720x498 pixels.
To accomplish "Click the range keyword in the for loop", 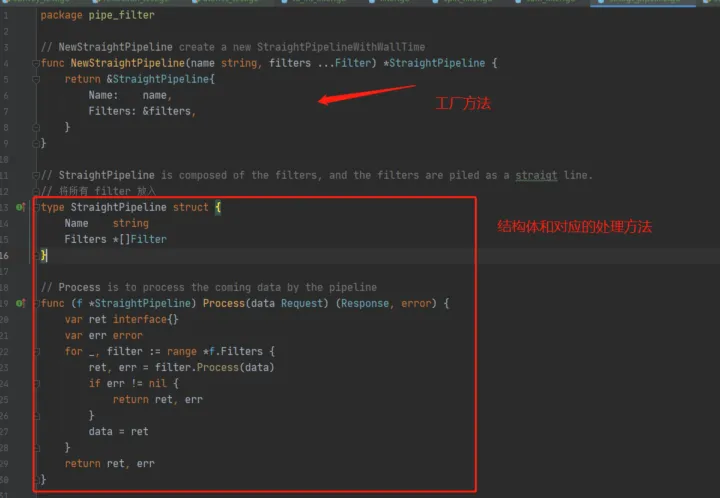I will pyautogui.click(x=181, y=352).
